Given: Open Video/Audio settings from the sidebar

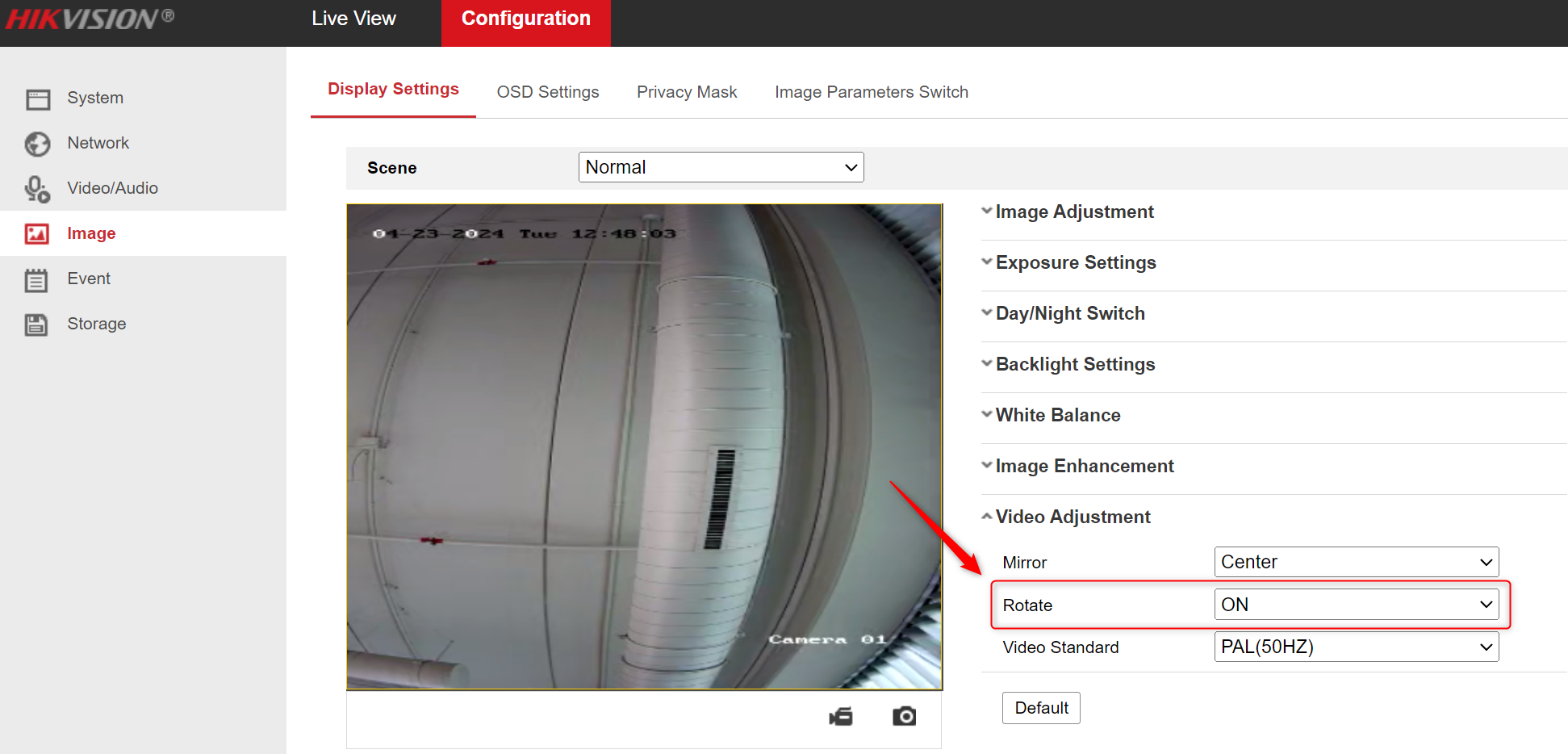Looking at the screenshot, I should pos(38,188).
